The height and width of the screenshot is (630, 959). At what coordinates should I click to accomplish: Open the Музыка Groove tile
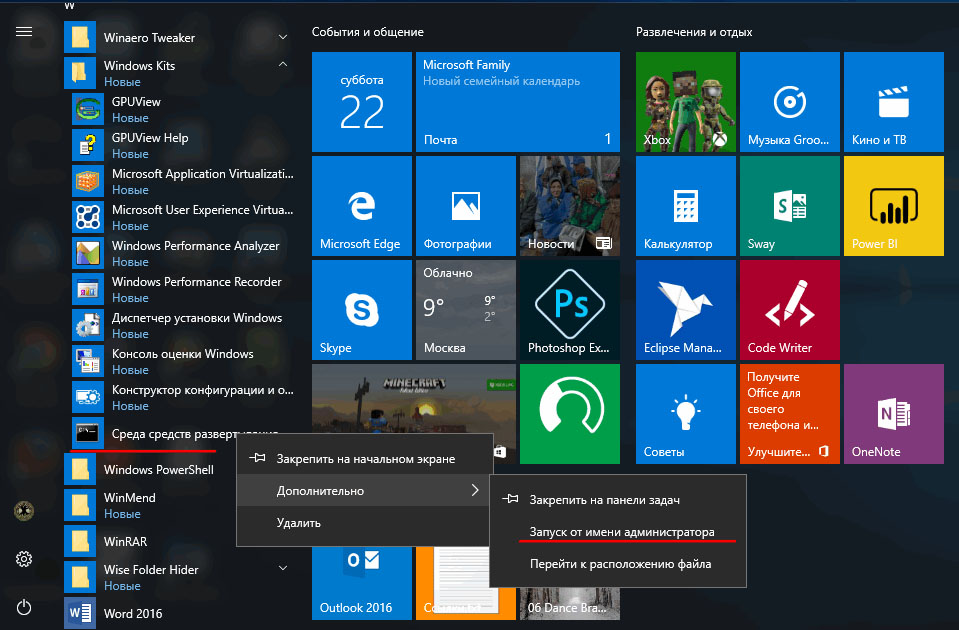point(790,102)
